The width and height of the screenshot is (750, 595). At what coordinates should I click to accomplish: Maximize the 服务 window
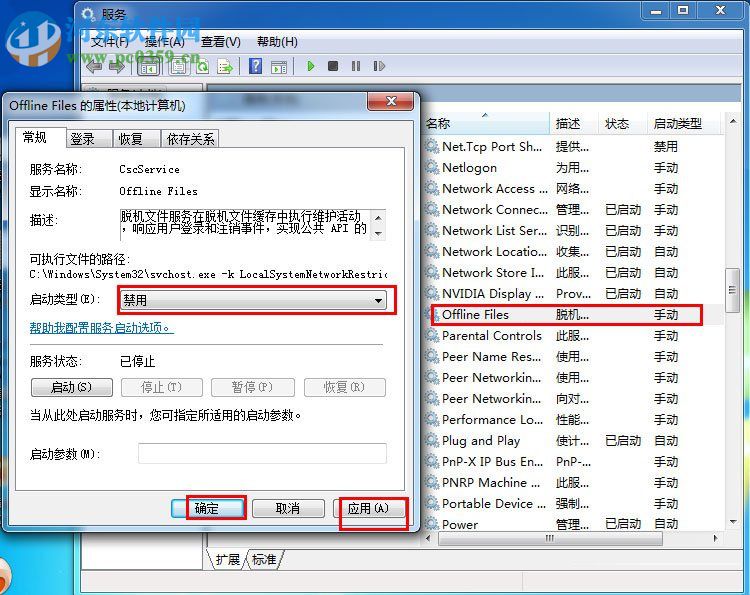click(x=683, y=10)
